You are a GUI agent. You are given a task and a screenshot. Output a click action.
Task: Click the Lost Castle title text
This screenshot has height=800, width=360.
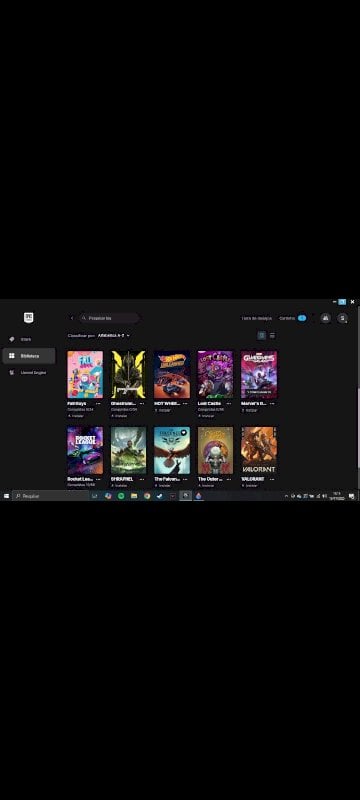(210, 404)
